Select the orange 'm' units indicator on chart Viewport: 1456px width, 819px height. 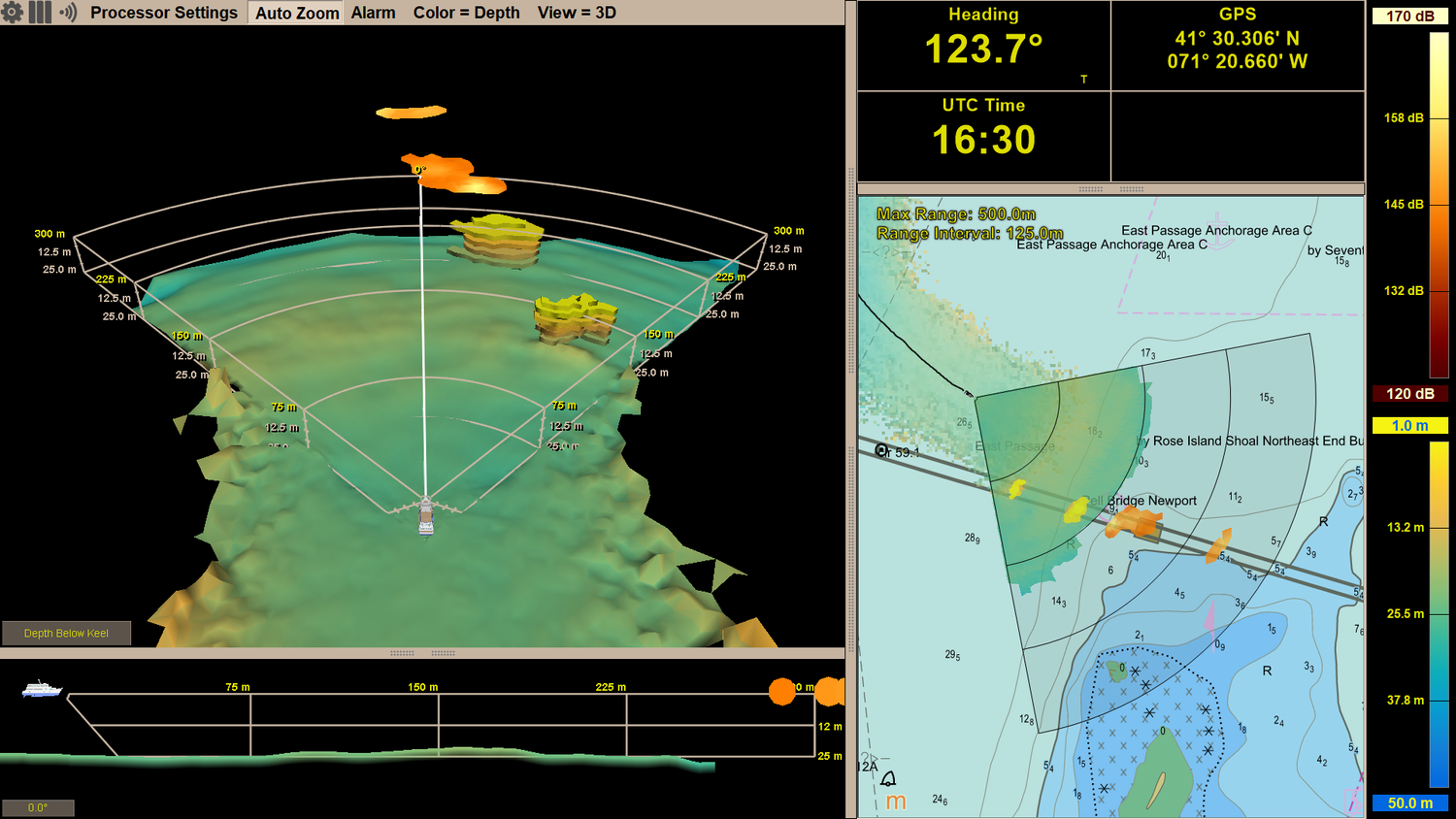896,802
